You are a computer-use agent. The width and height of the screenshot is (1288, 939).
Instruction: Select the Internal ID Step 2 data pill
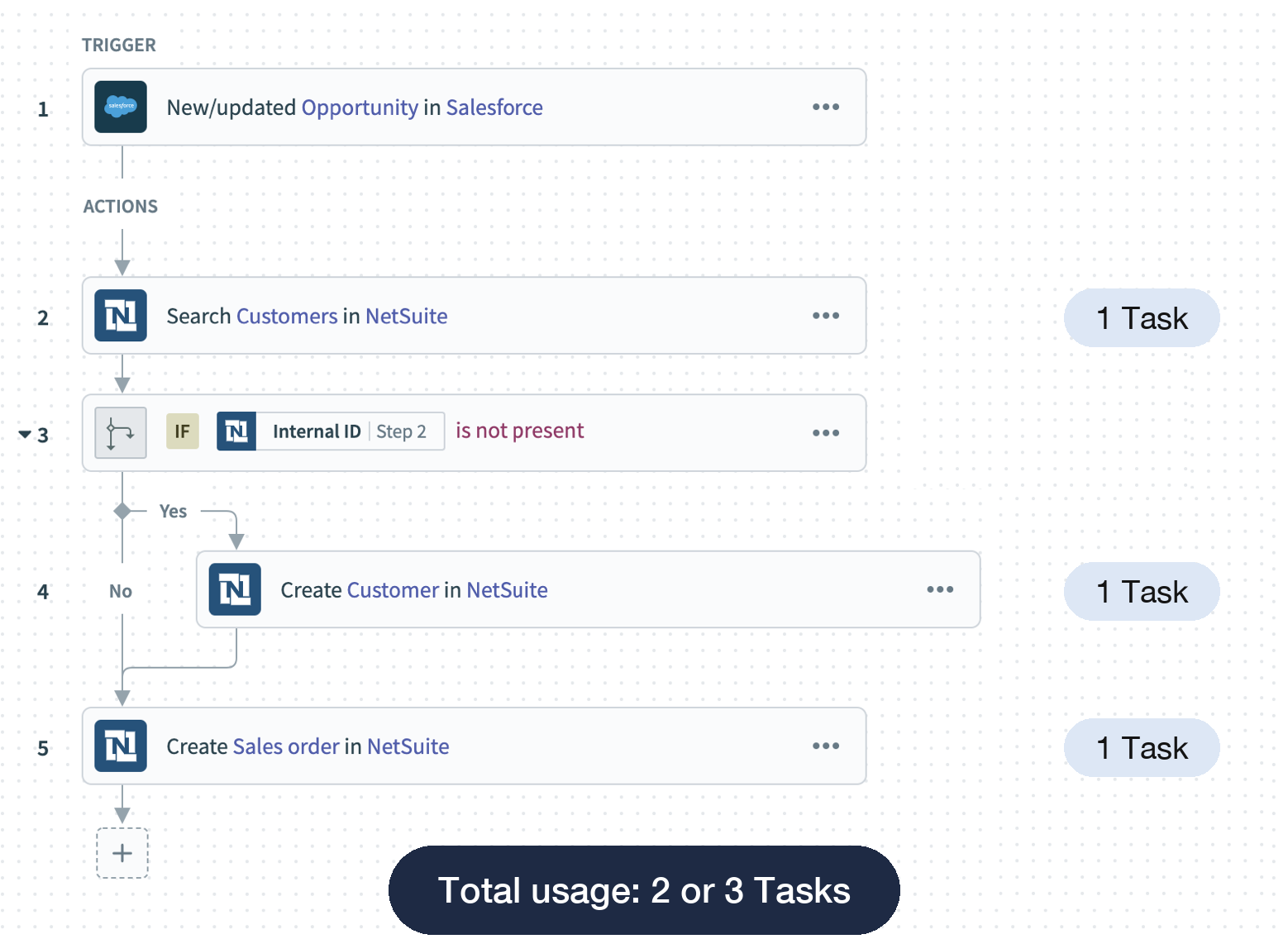click(331, 431)
